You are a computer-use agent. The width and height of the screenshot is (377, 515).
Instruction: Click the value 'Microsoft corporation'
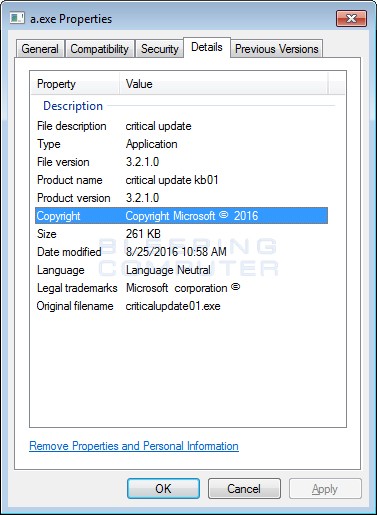click(183, 288)
